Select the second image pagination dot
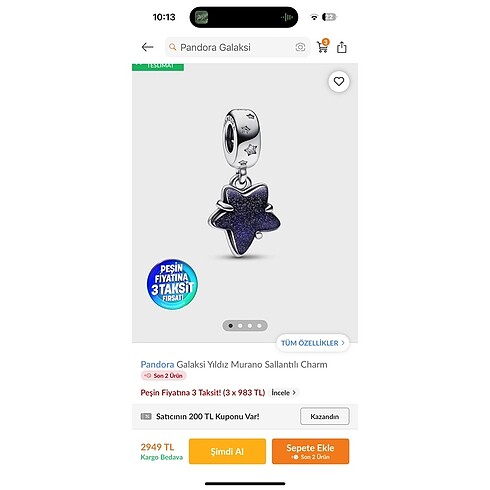 pyautogui.click(x=240, y=326)
